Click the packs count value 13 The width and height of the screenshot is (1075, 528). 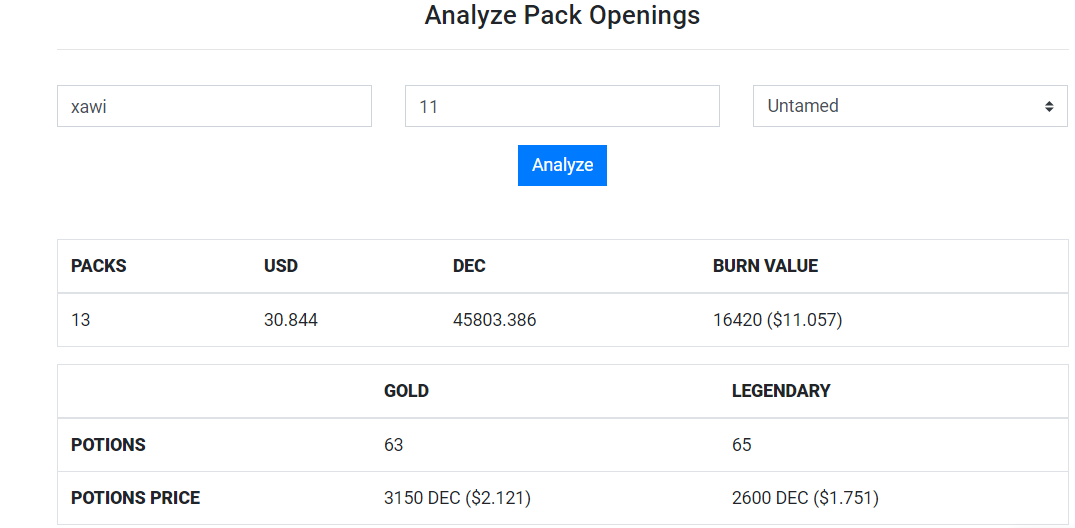[x=80, y=320]
